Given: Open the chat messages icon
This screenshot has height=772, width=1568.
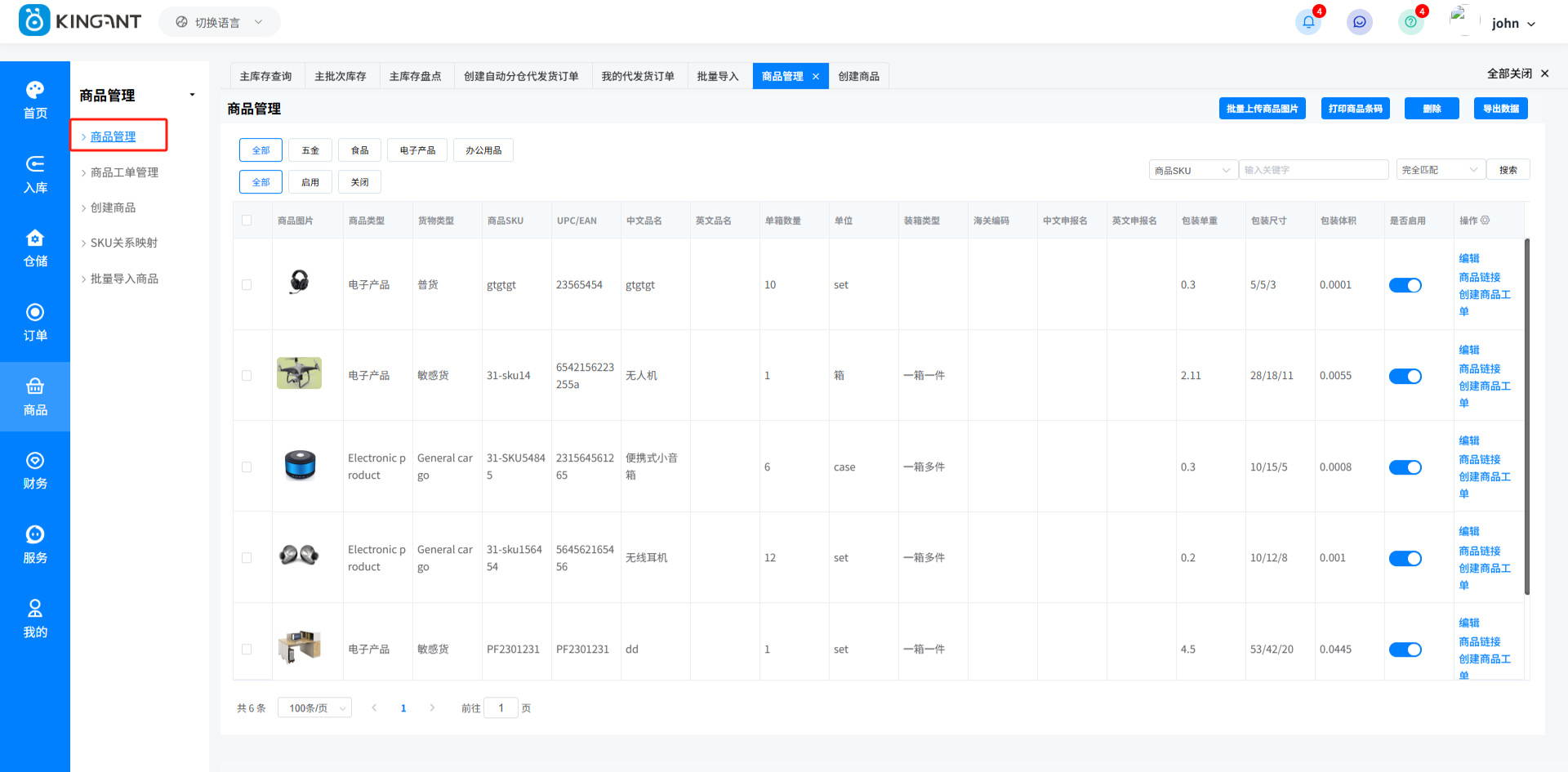Looking at the screenshot, I should pyautogui.click(x=1359, y=23).
